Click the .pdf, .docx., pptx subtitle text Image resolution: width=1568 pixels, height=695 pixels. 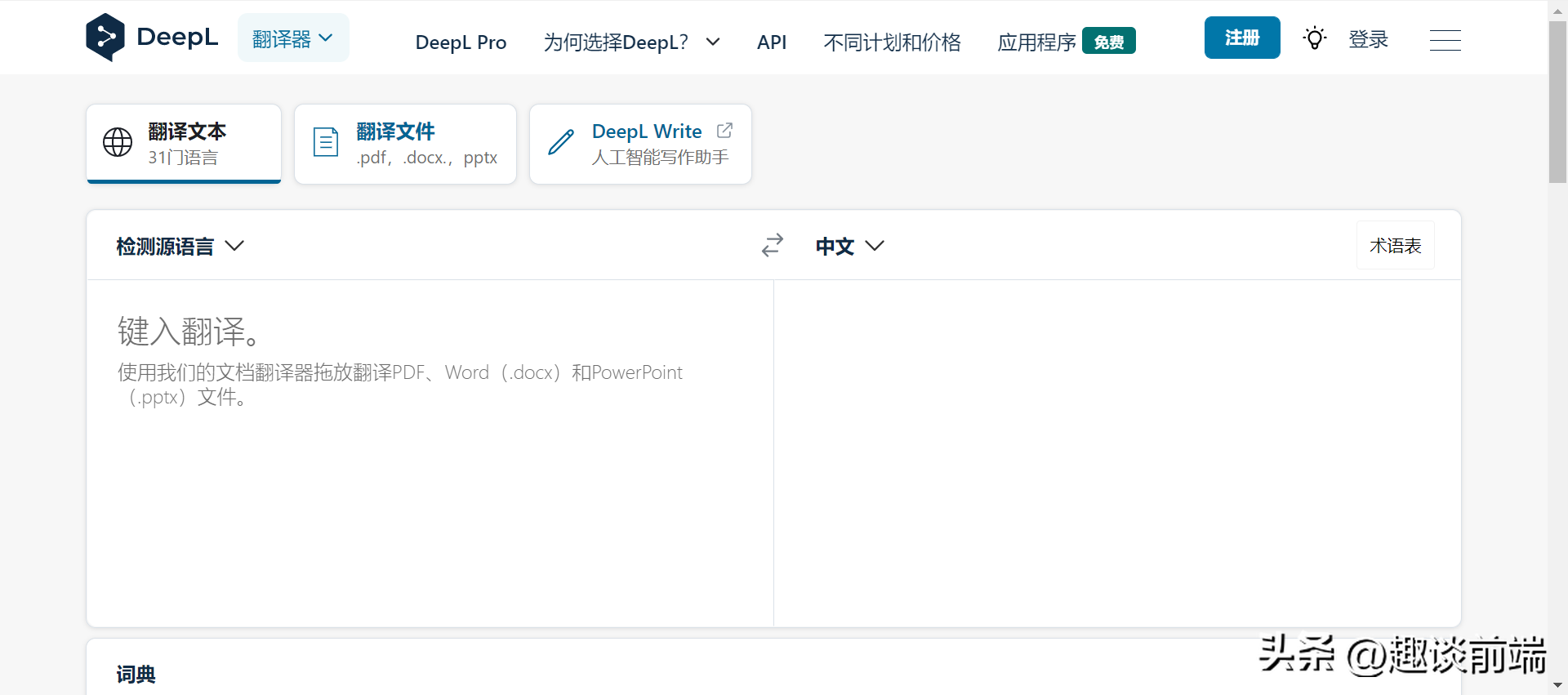[427, 158]
